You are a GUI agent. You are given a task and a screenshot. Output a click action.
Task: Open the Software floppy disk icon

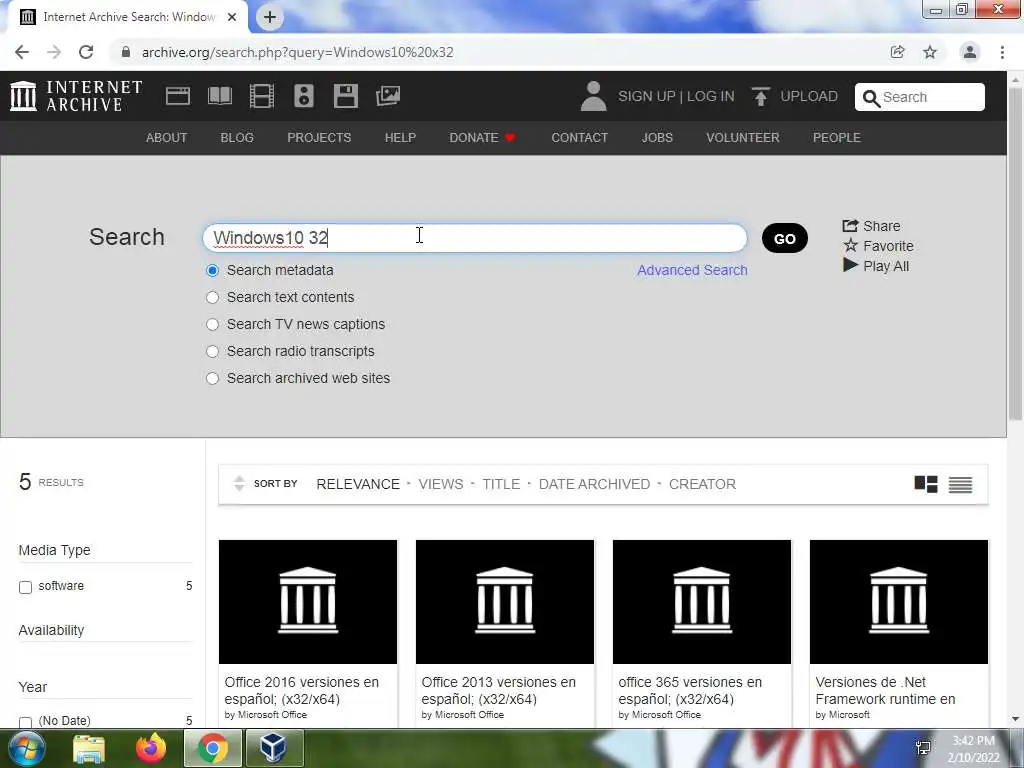click(345, 96)
